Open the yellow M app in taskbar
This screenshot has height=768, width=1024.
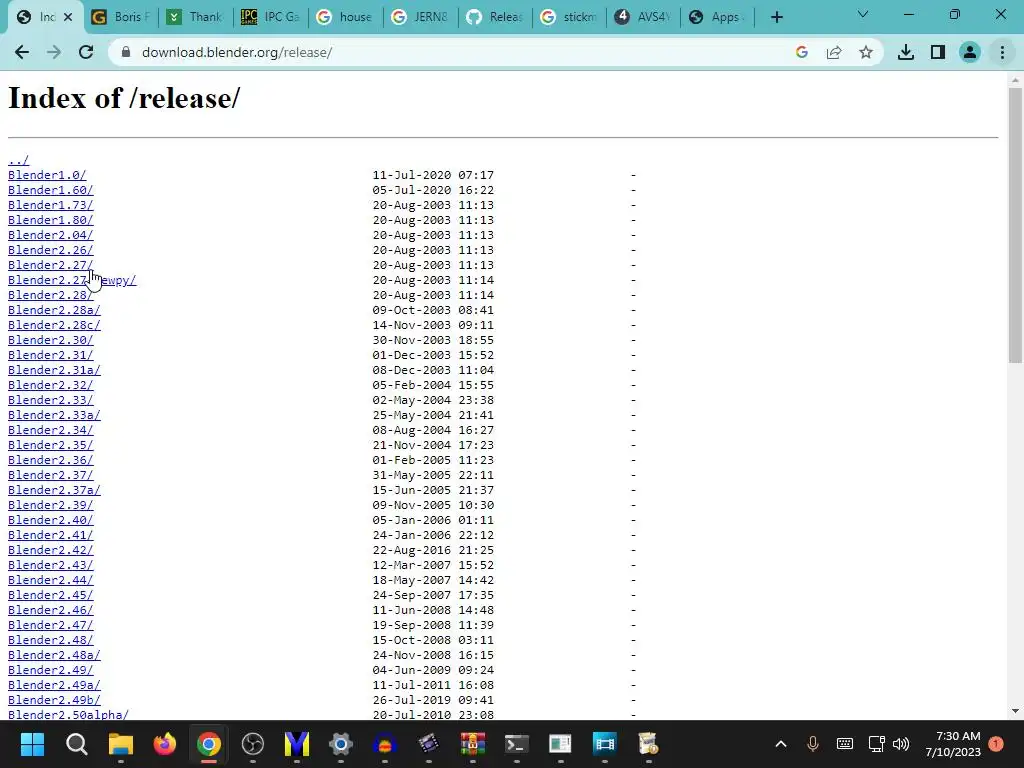297,744
